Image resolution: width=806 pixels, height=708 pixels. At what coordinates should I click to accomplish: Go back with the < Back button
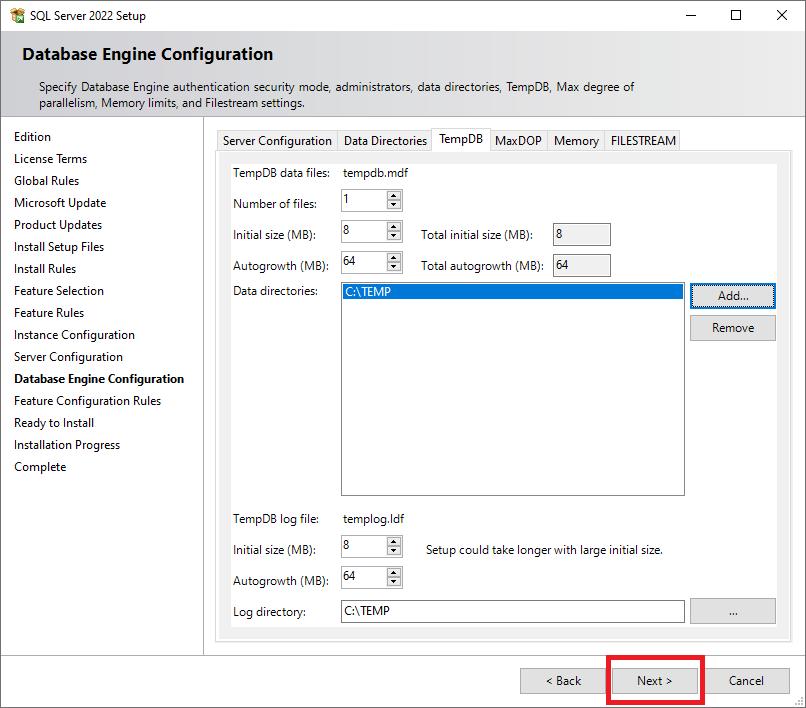point(563,681)
